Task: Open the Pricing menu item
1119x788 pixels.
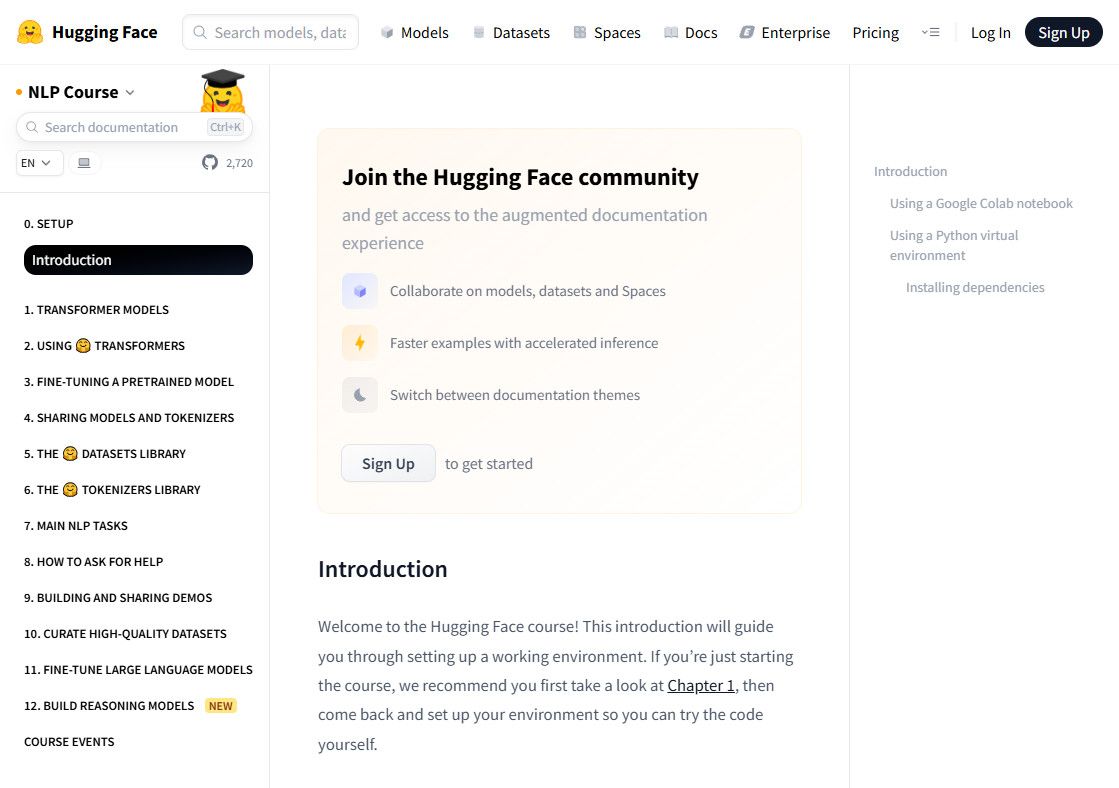Action: click(875, 33)
